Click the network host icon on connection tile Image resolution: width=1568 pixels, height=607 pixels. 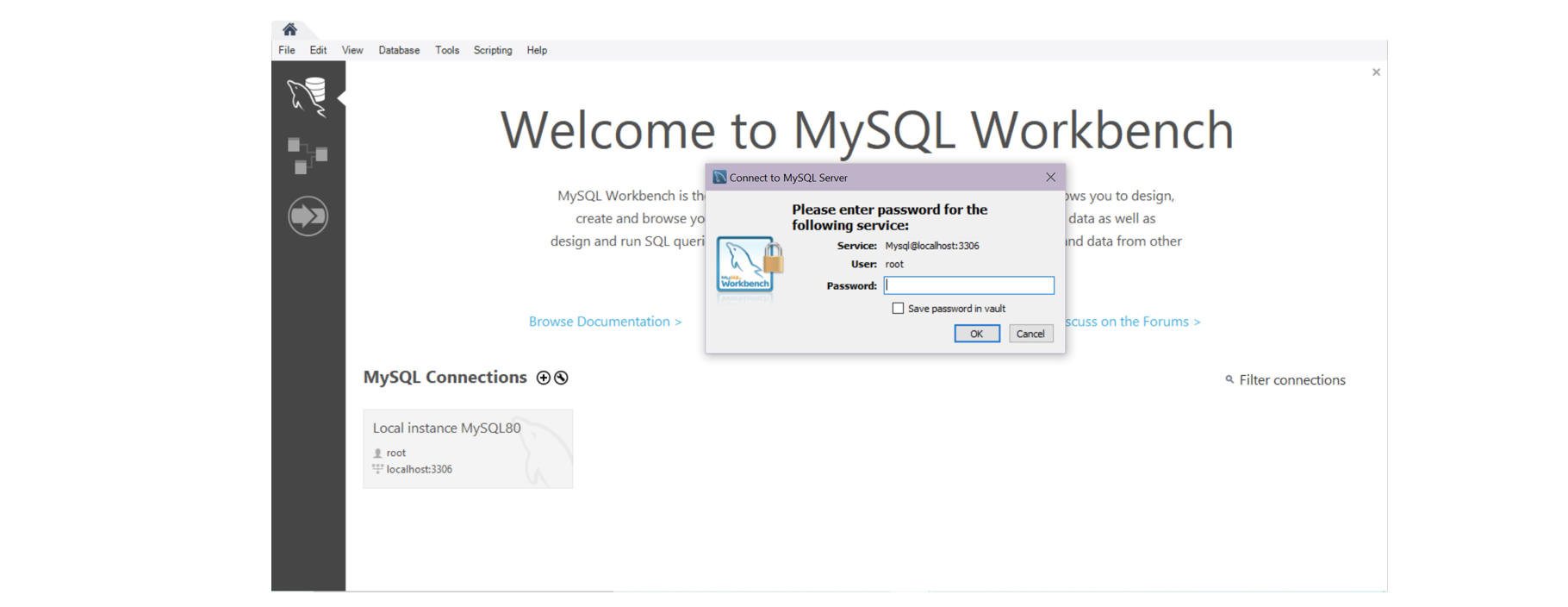click(x=377, y=469)
